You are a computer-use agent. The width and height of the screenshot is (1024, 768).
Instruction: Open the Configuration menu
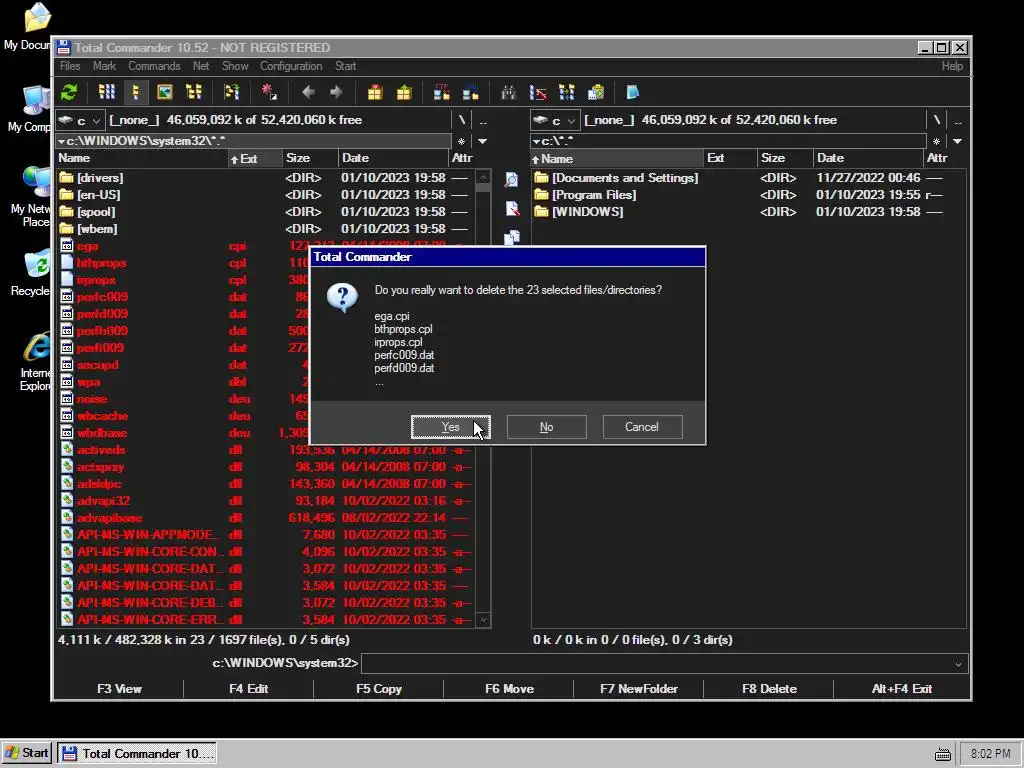291,66
